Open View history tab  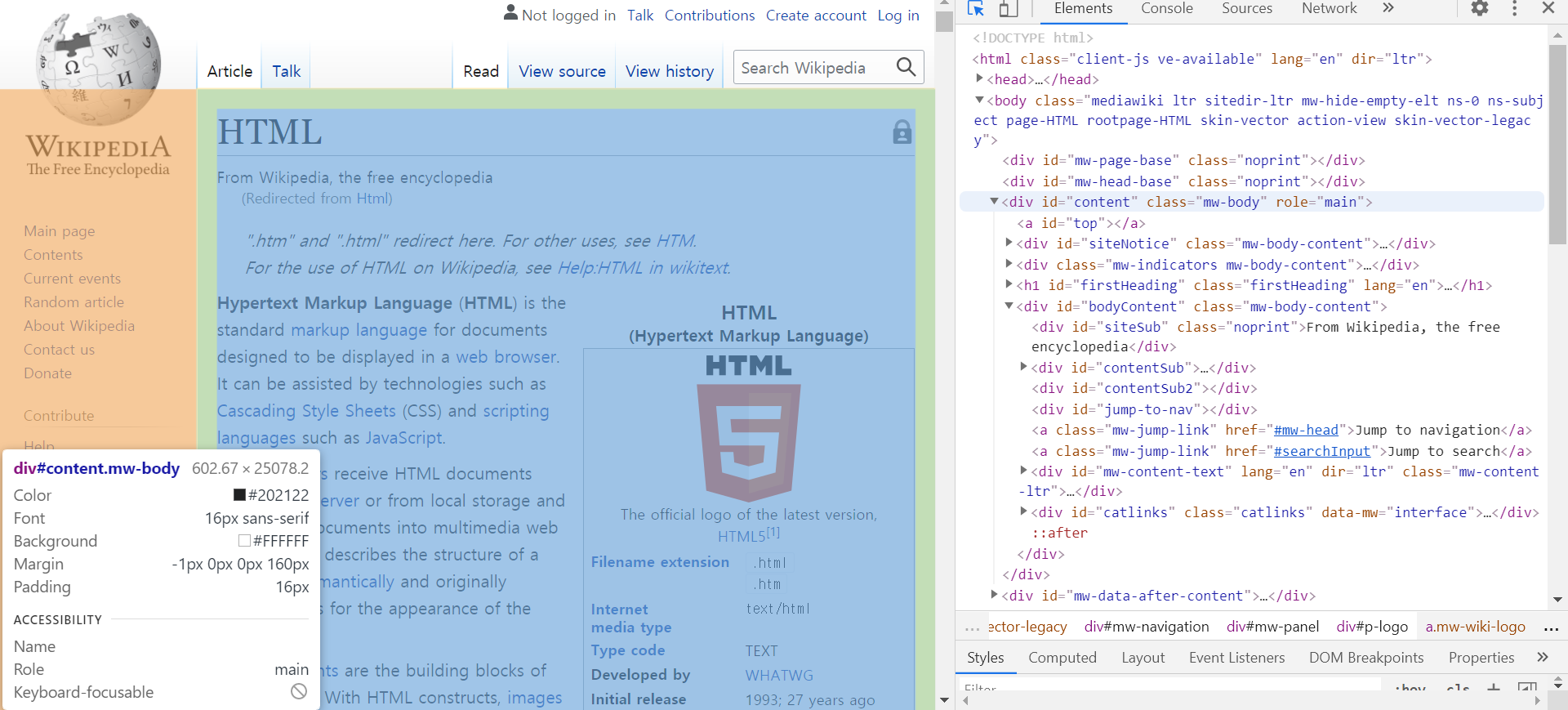[x=669, y=71]
